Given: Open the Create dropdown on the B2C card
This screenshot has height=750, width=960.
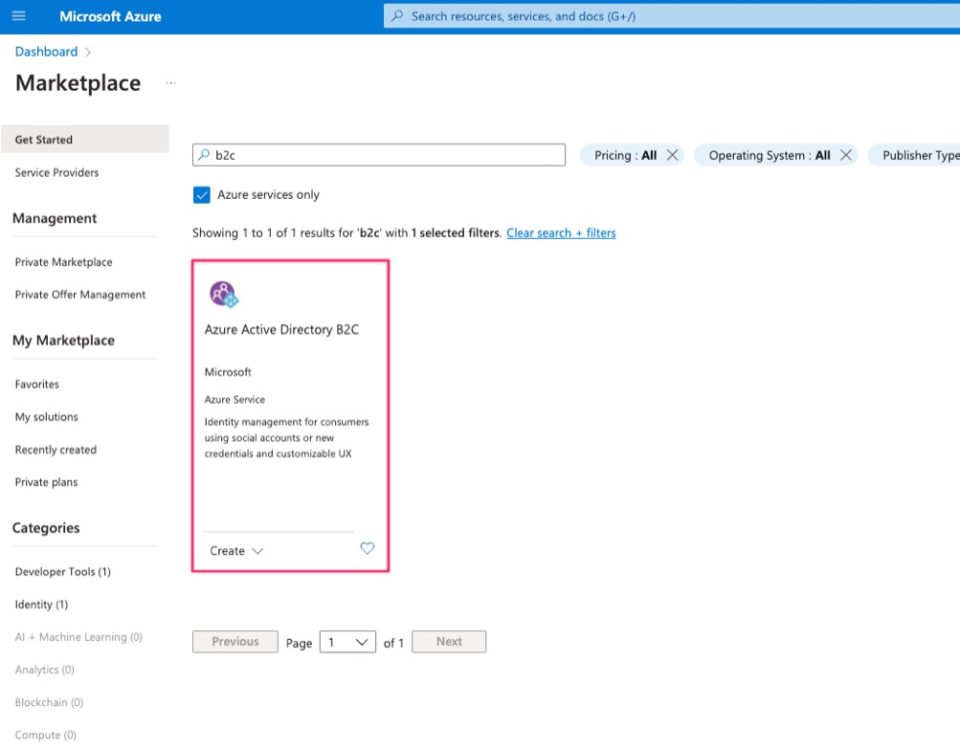Looking at the screenshot, I should pos(233,550).
